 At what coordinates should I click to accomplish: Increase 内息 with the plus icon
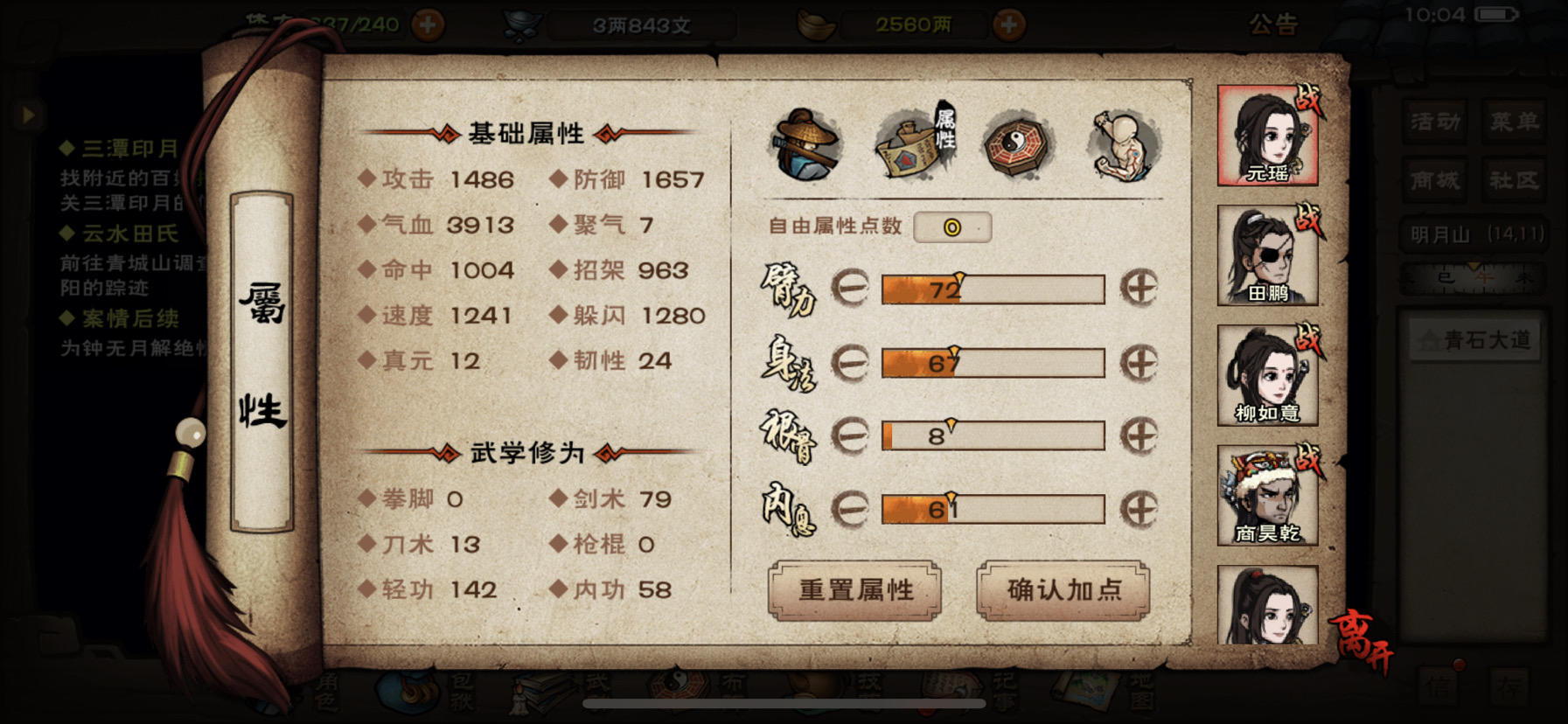(x=1139, y=509)
